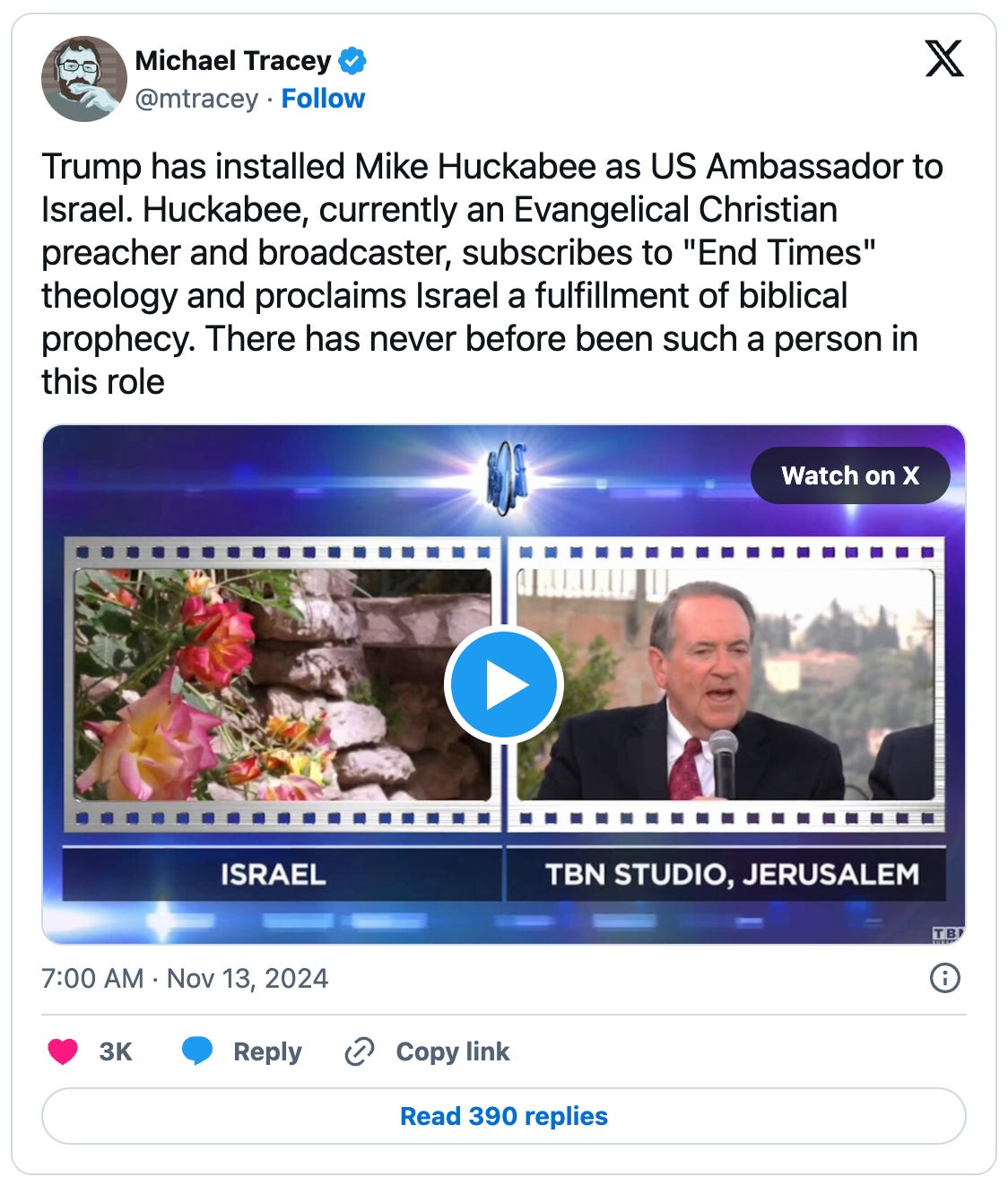The height and width of the screenshot is (1186, 1008).
Task: Click the chain link copy icon
Action: (x=359, y=1051)
